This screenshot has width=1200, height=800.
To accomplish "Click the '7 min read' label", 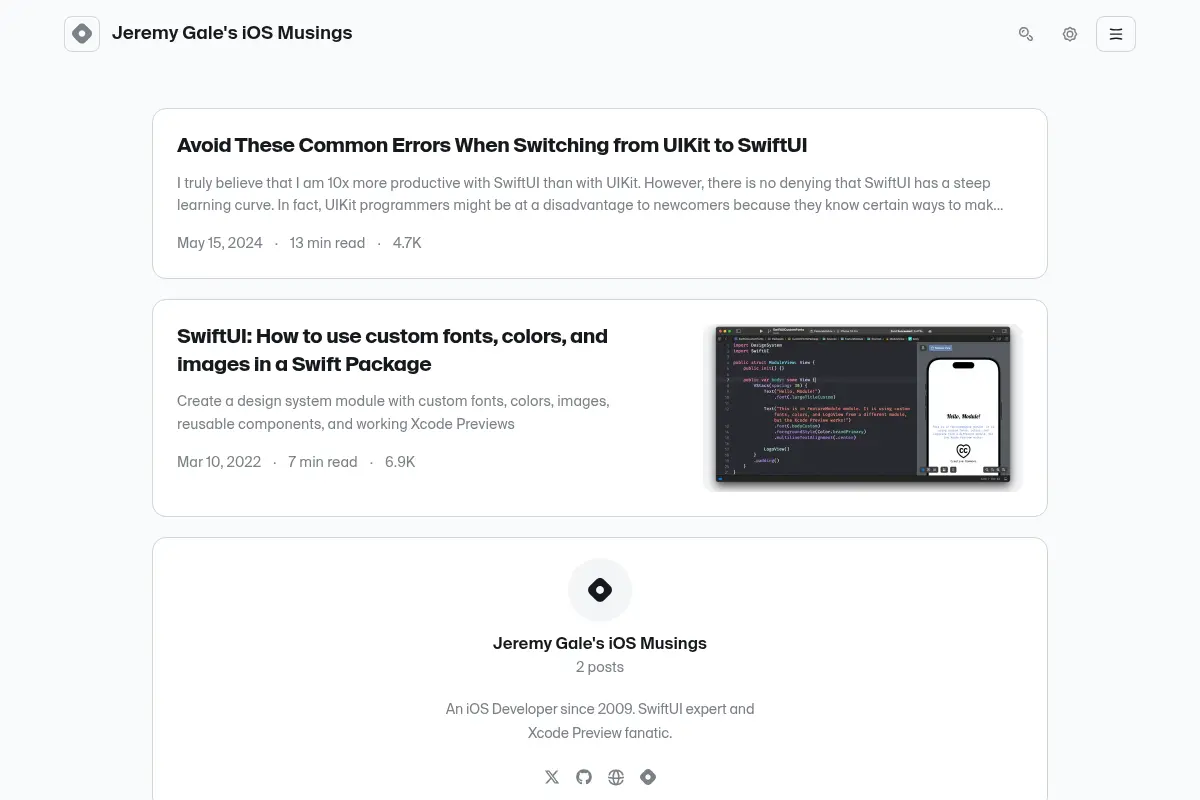I will click(x=322, y=462).
